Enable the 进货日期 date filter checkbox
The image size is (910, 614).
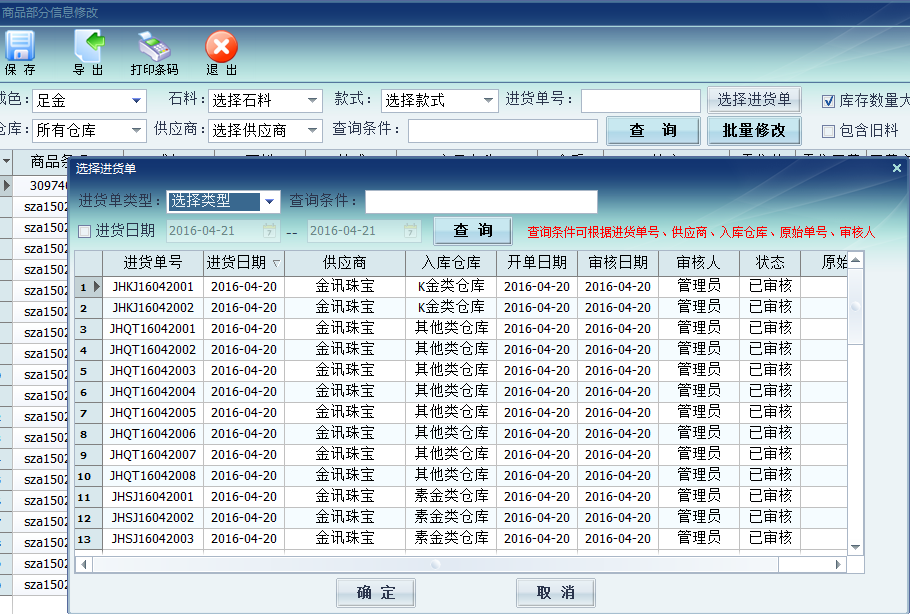tap(85, 231)
